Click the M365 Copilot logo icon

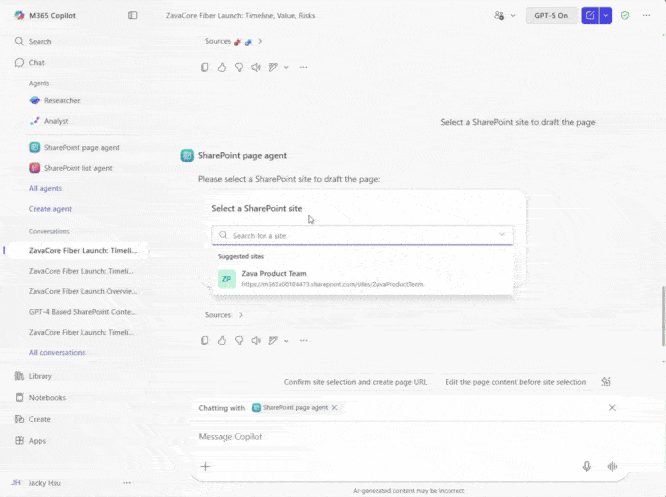coord(19,15)
